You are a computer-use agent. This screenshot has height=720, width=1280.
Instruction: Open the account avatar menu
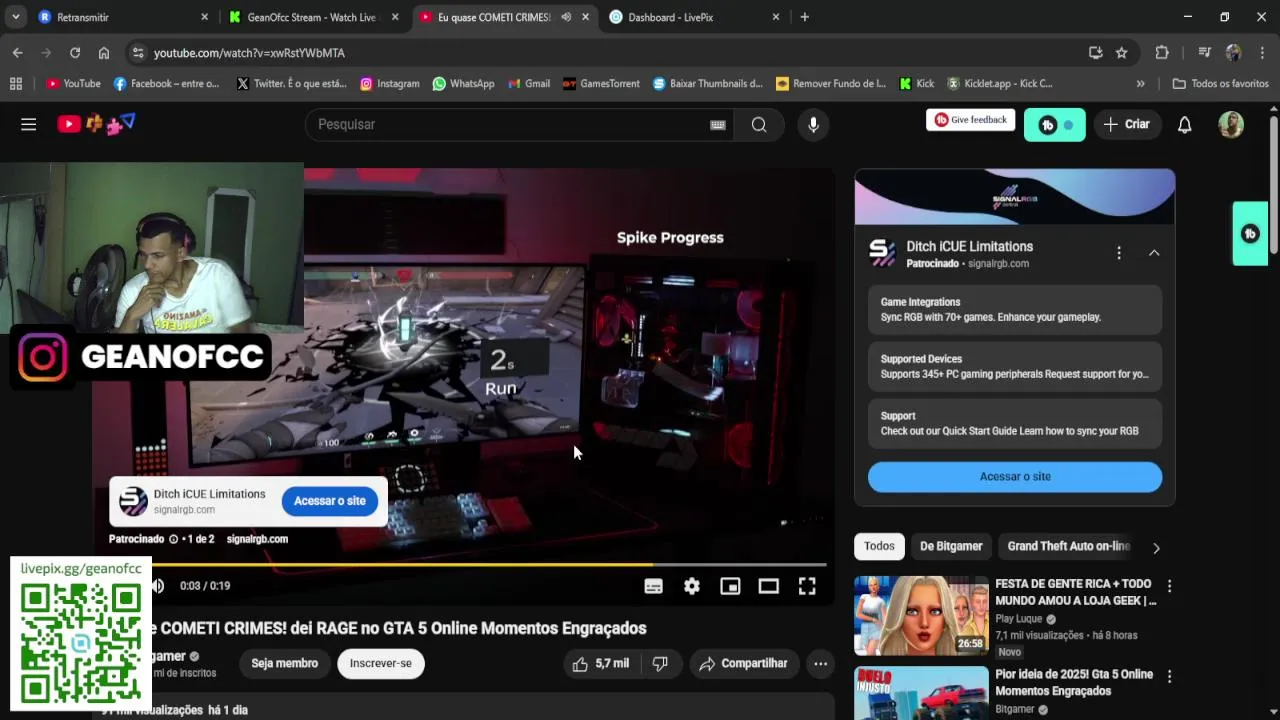pyautogui.click(x=1231, y=124)
